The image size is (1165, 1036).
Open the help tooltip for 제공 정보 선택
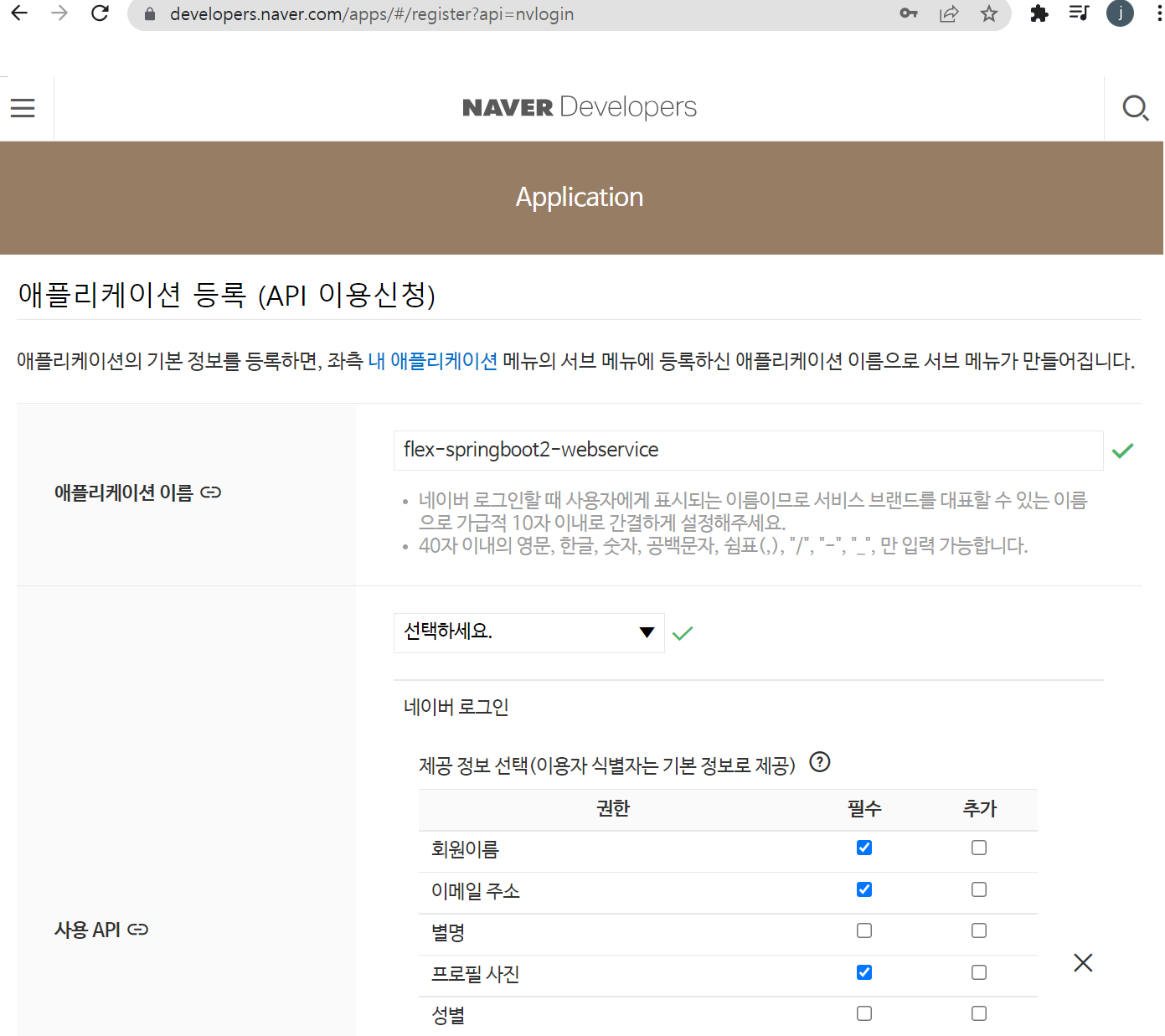[820, 762]
